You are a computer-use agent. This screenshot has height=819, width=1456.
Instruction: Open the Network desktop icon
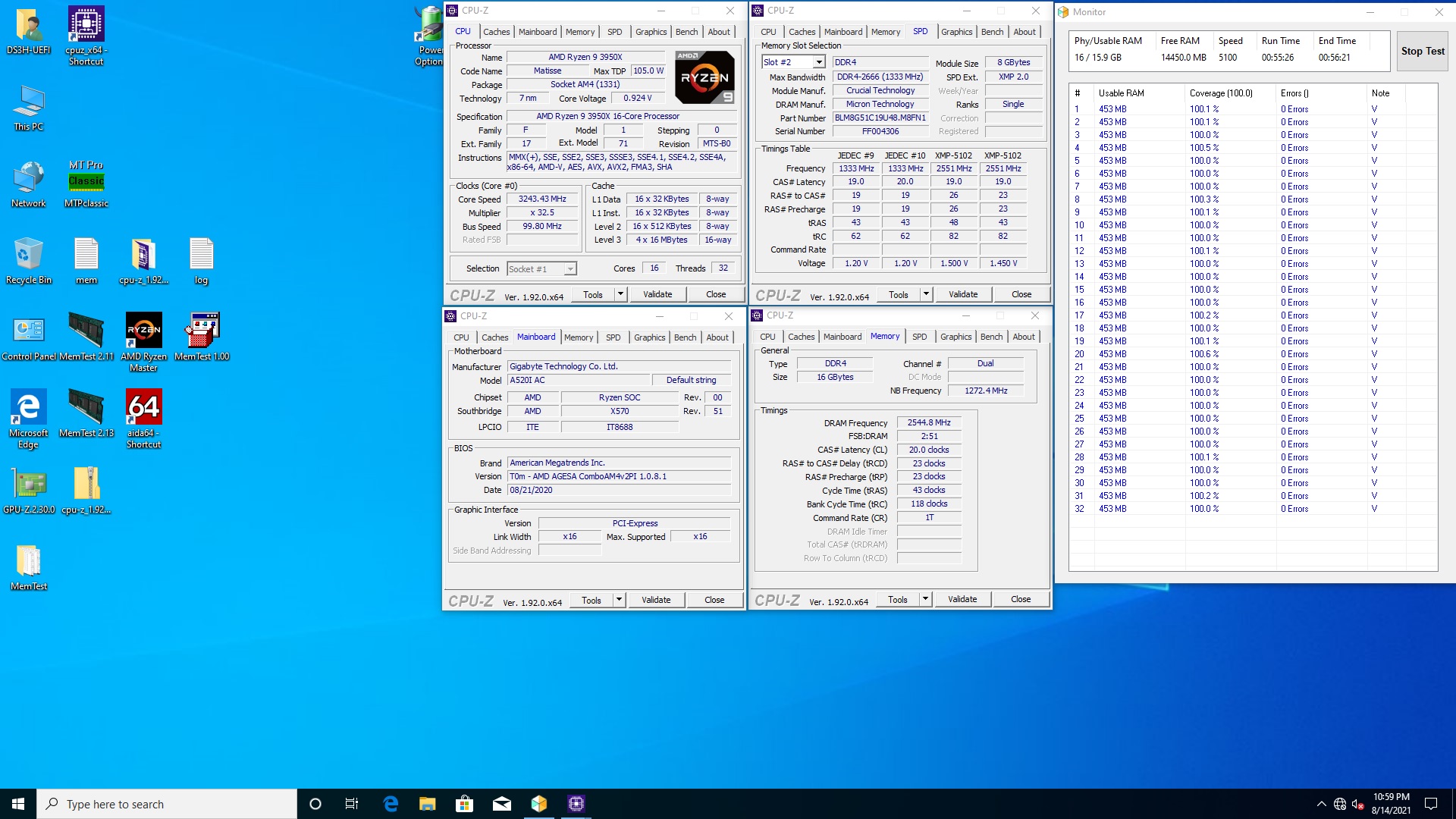click(x=29, y=184)
